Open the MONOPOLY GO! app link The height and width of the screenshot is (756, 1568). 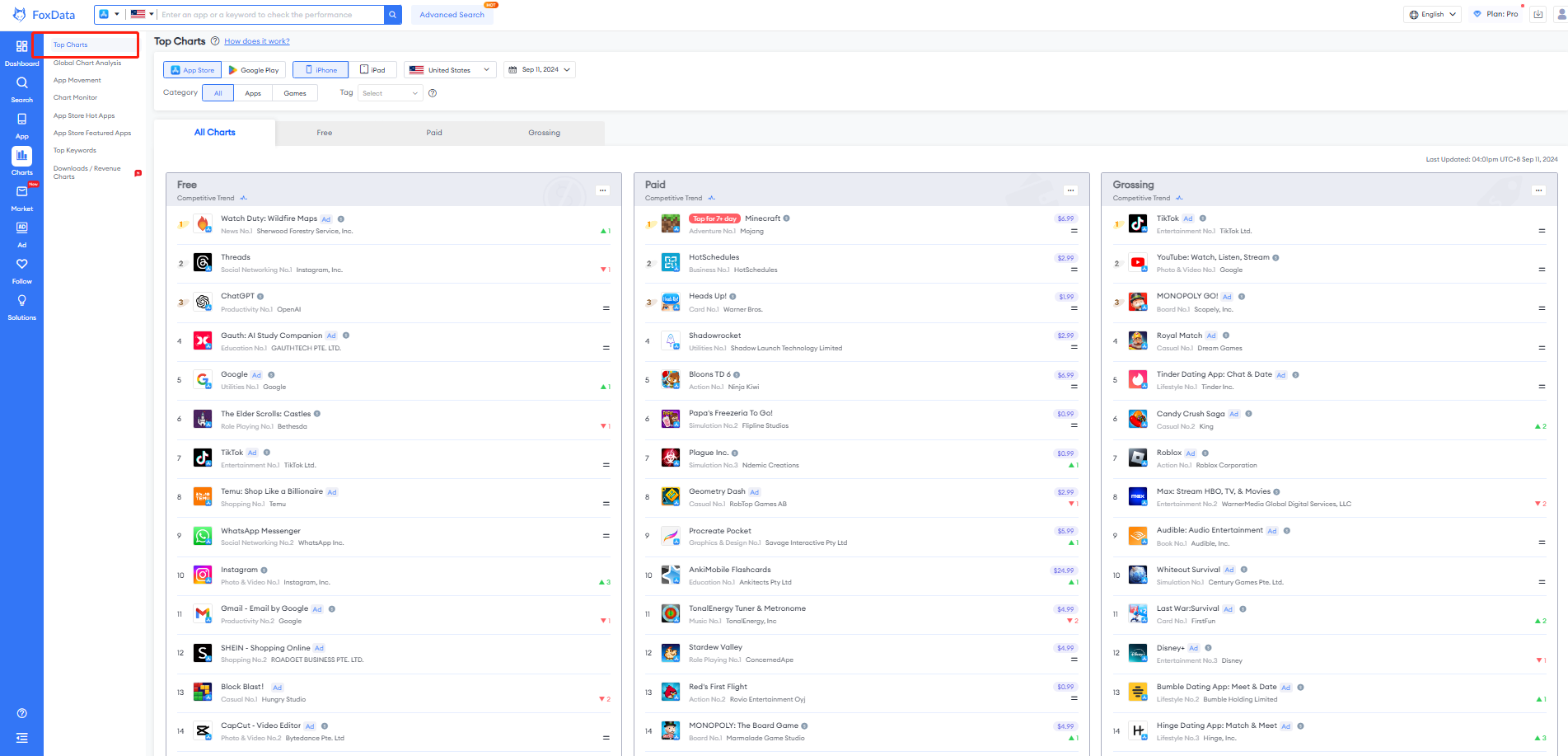pyautogui.click(x=1187, y=296)
